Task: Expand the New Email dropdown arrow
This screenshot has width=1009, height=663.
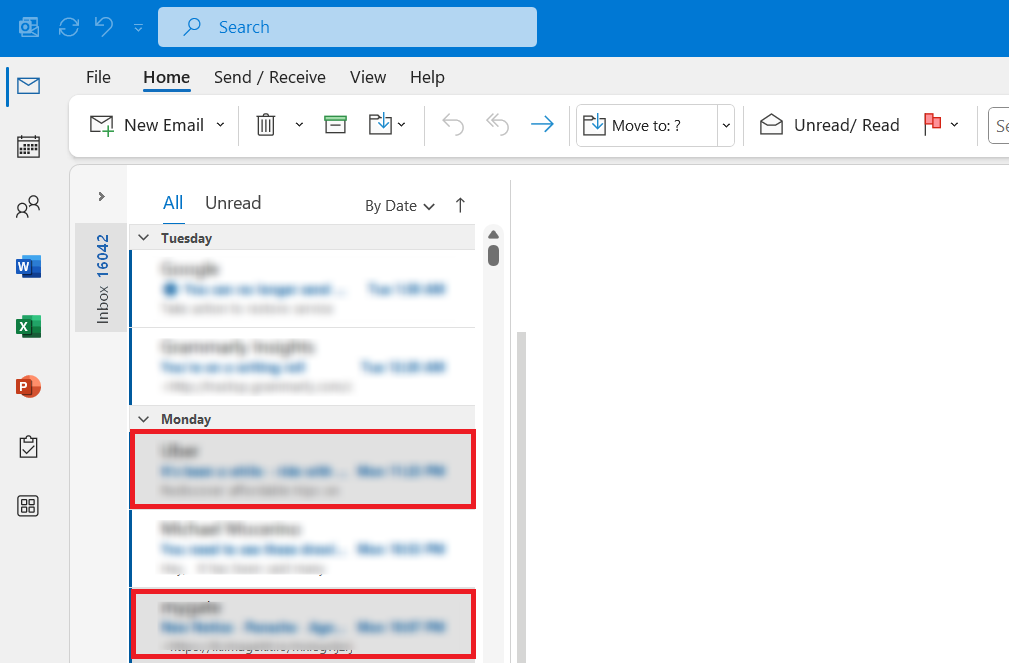Action: (x=221, y=125)
